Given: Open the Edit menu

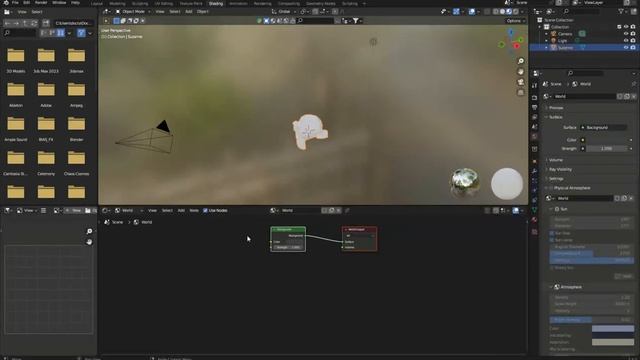Looking at the screenshot, I should click(27, 2).
